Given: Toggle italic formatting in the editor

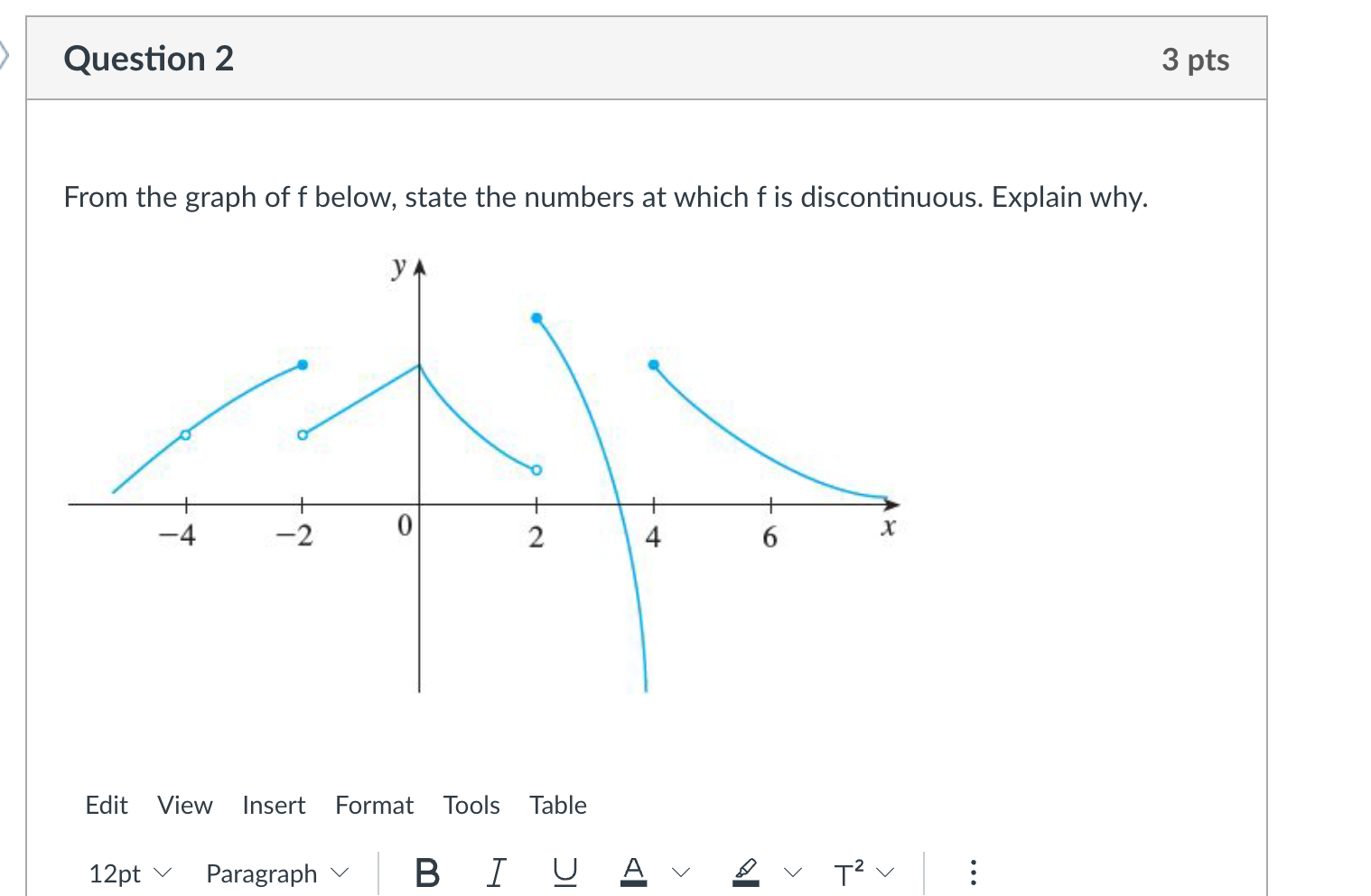Looking at the screenshot, I should [495, 872].
